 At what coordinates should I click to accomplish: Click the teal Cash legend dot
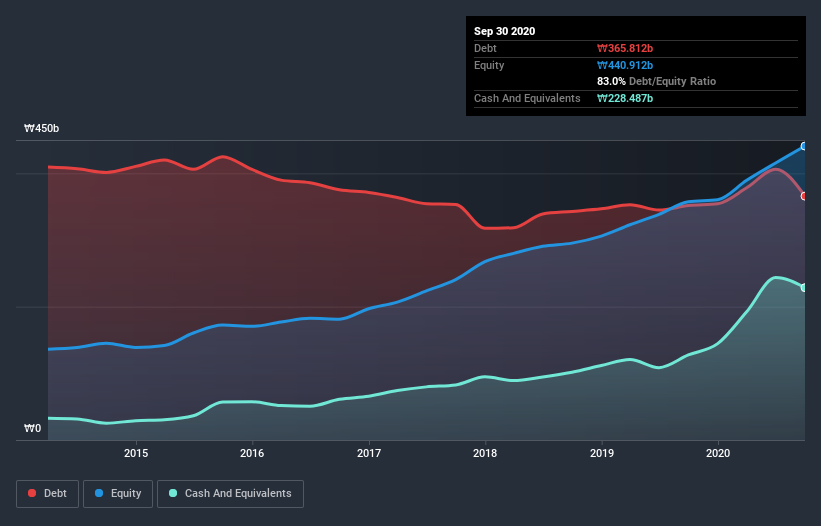(173, 493)
